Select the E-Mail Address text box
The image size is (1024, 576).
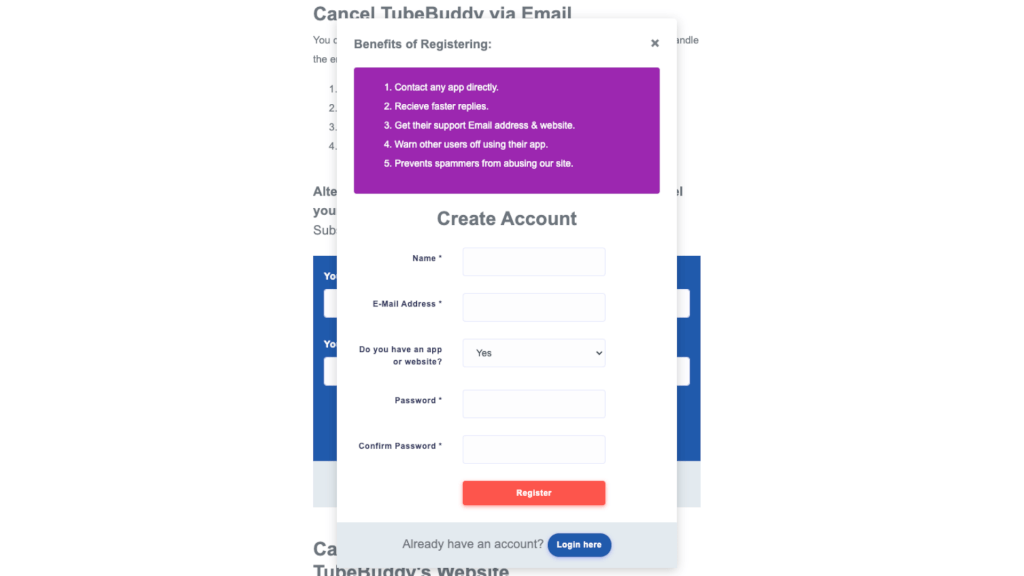[x=534, y=307]
